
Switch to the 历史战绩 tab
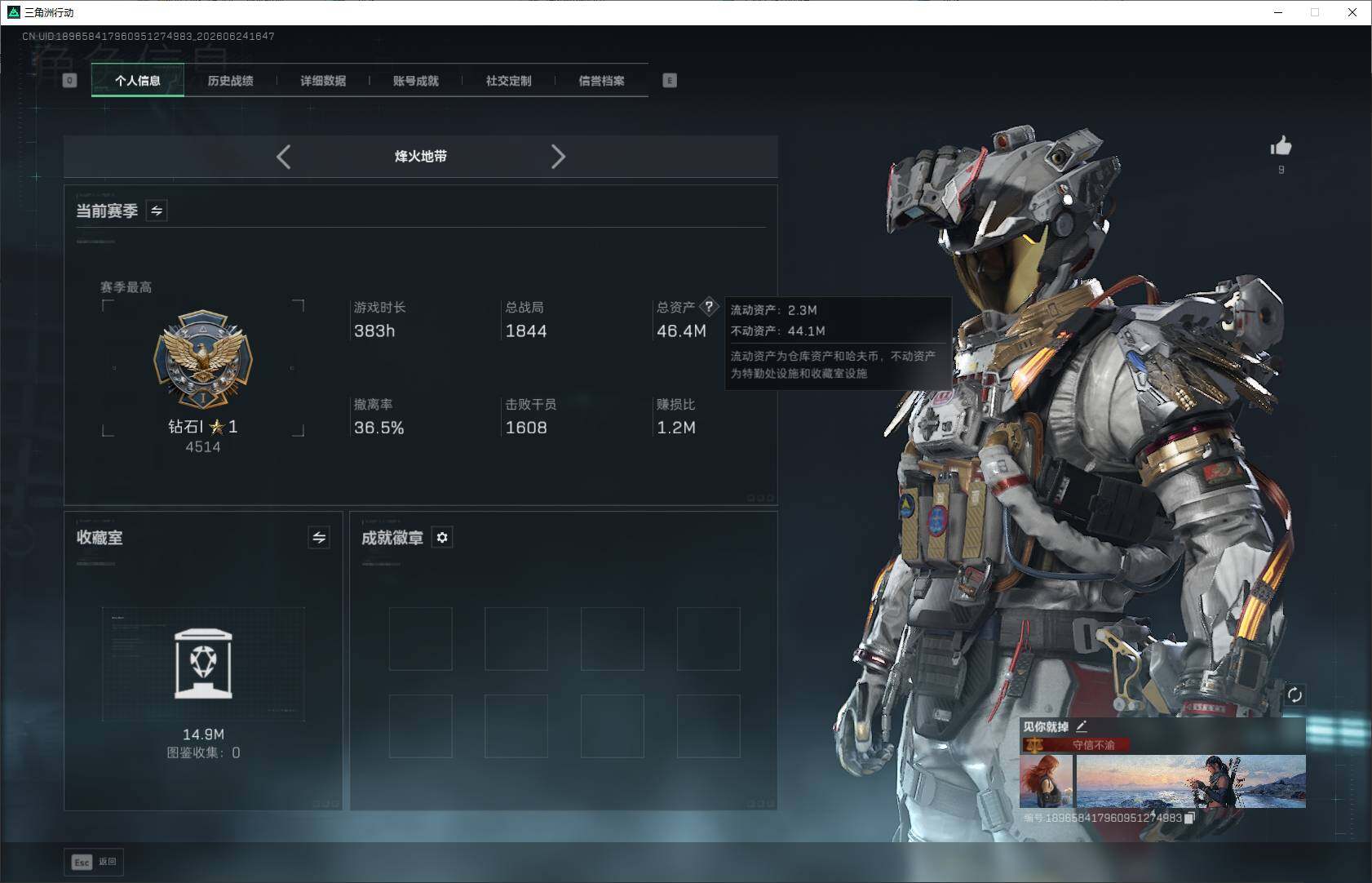click(230, 81)
